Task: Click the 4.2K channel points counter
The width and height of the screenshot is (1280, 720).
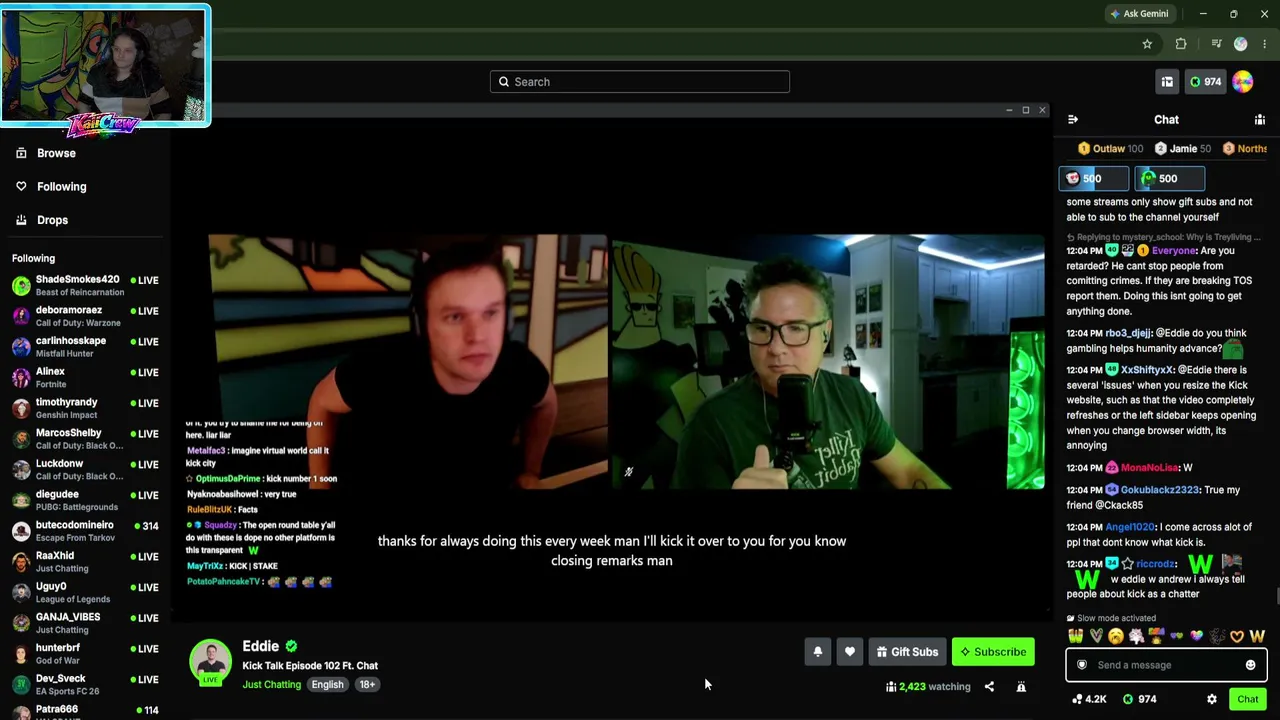Action: click(x=1088, y=699)
